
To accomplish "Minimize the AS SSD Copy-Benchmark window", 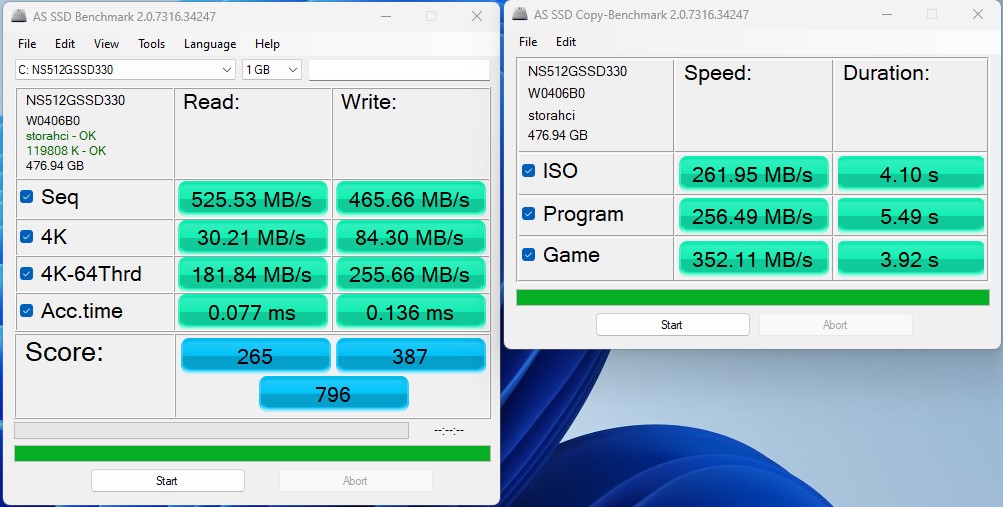I will pos(887,14).
